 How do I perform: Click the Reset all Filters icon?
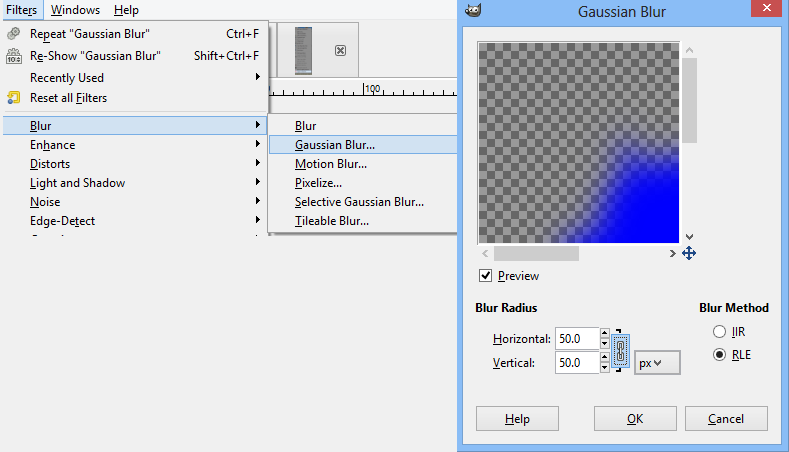[x=13, y=98]
